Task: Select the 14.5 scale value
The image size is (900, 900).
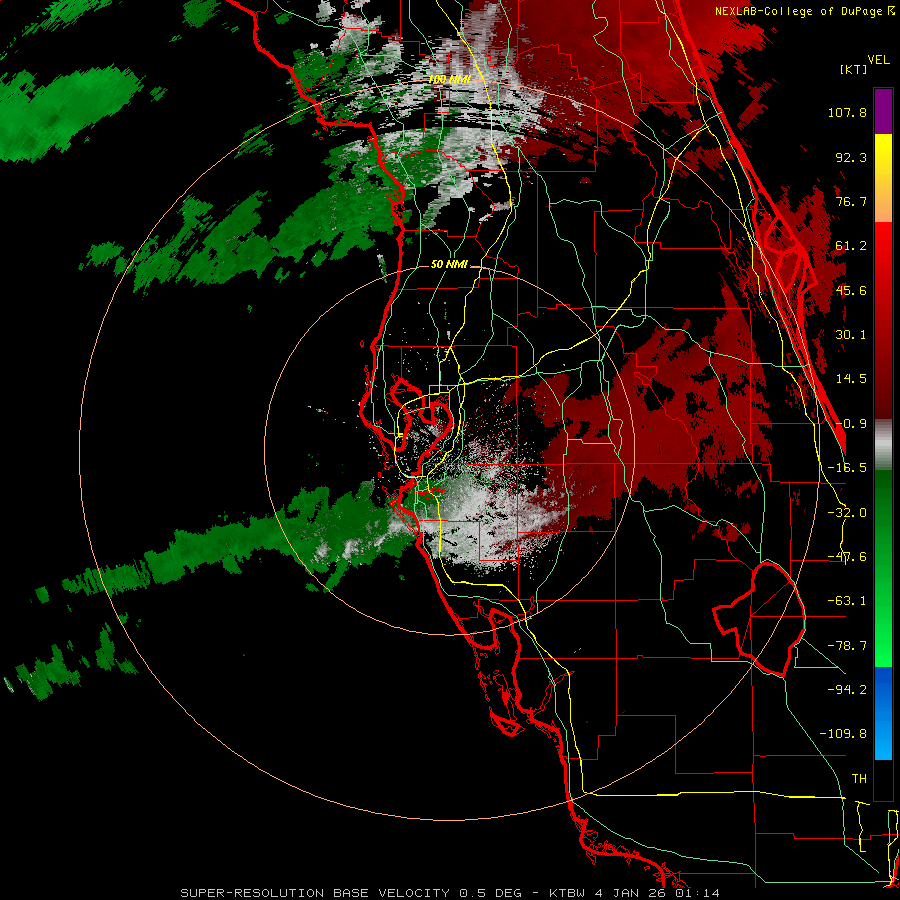Action: click(851, 379)
